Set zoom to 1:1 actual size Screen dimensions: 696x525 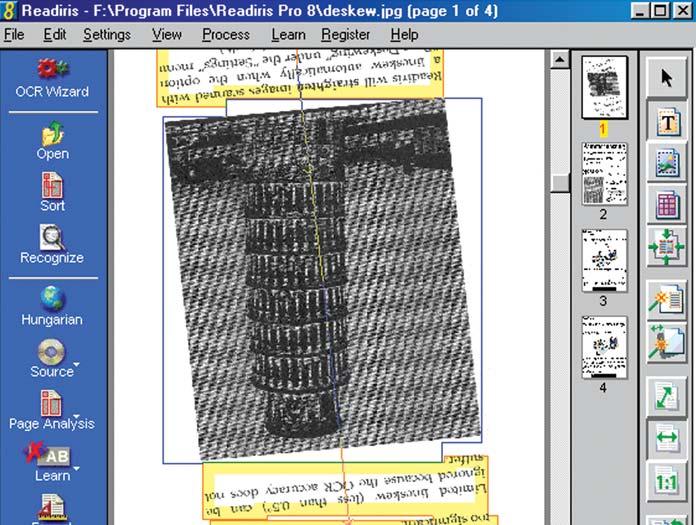point(667,482)
